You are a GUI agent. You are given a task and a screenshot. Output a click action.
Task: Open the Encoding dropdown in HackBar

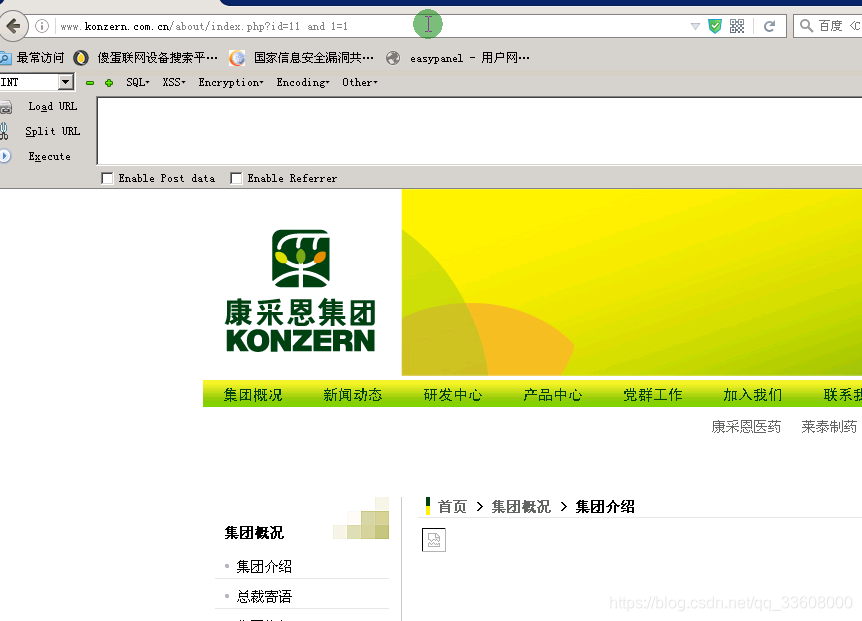click(302, 82)
